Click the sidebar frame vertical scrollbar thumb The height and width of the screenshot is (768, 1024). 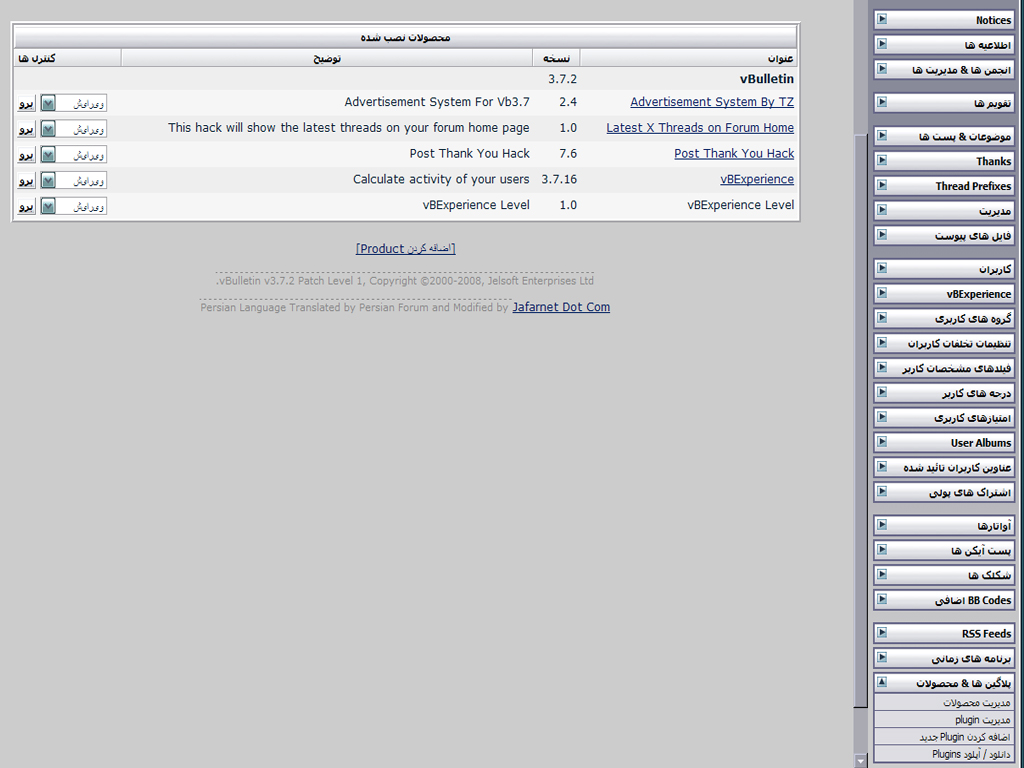(860, 419)
